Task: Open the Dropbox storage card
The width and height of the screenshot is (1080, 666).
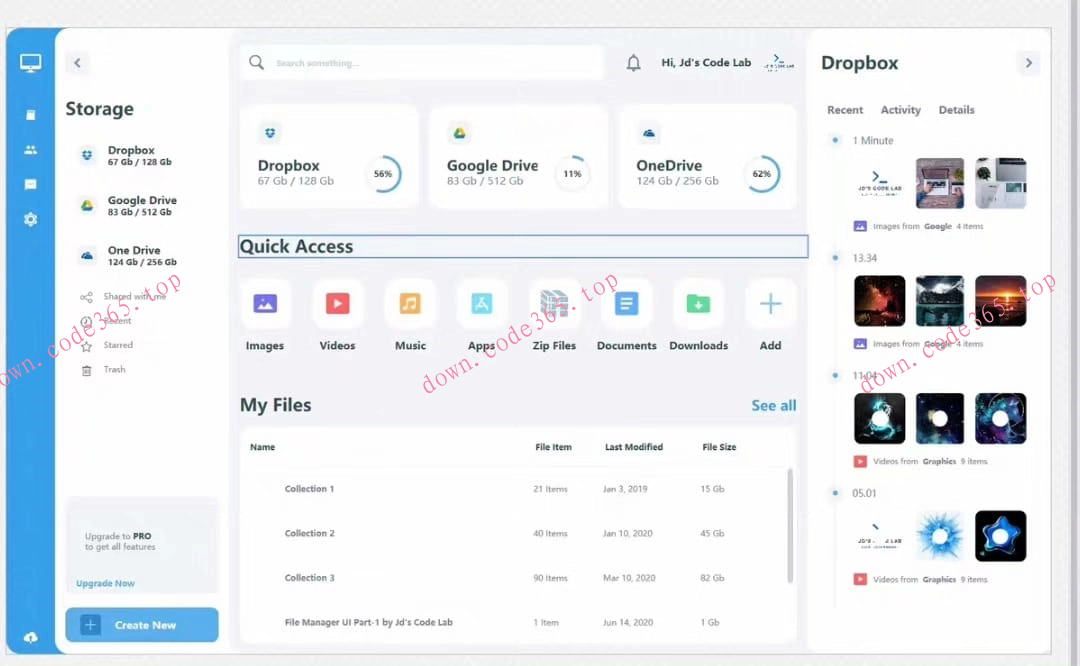Action: (x=329, y=156)
